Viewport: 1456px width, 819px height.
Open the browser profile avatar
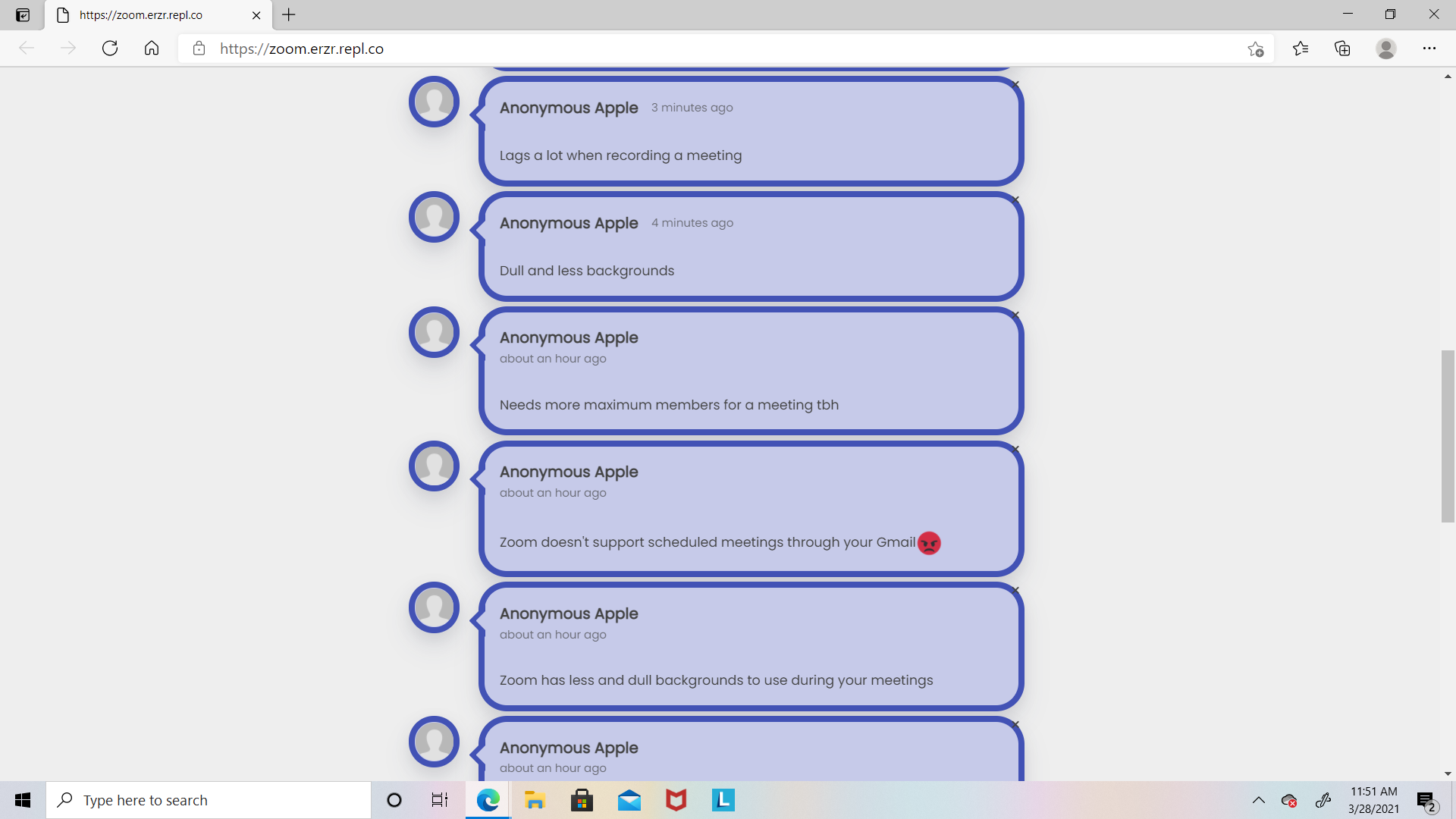1385,49
